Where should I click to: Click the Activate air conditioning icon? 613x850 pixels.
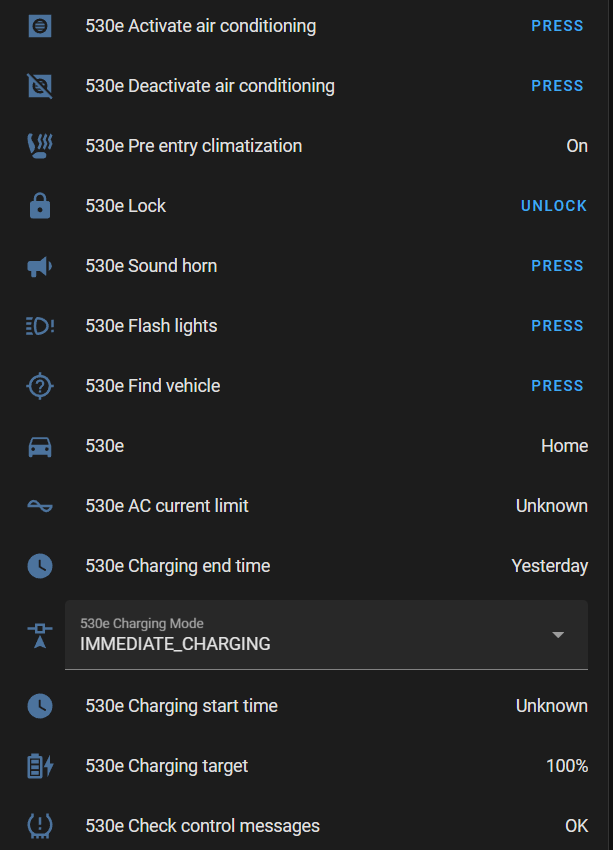(40, 26)
